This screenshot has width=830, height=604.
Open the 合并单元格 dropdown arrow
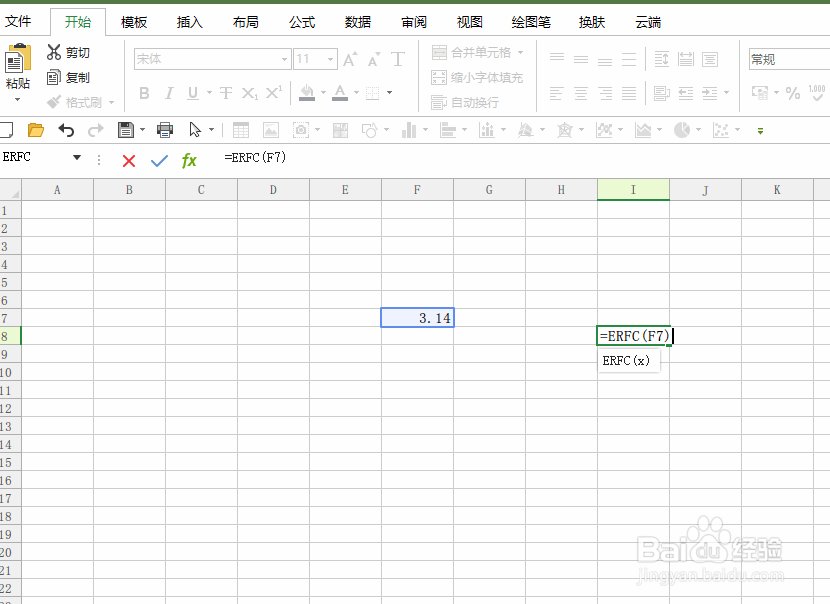tap(520, 52)
